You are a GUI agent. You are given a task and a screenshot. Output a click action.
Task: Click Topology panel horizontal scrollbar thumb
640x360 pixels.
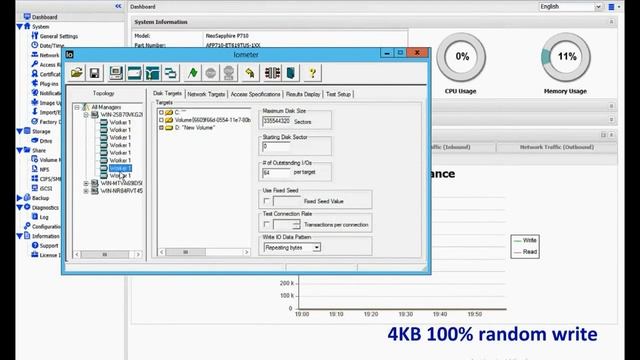click(x=104, y=254)
